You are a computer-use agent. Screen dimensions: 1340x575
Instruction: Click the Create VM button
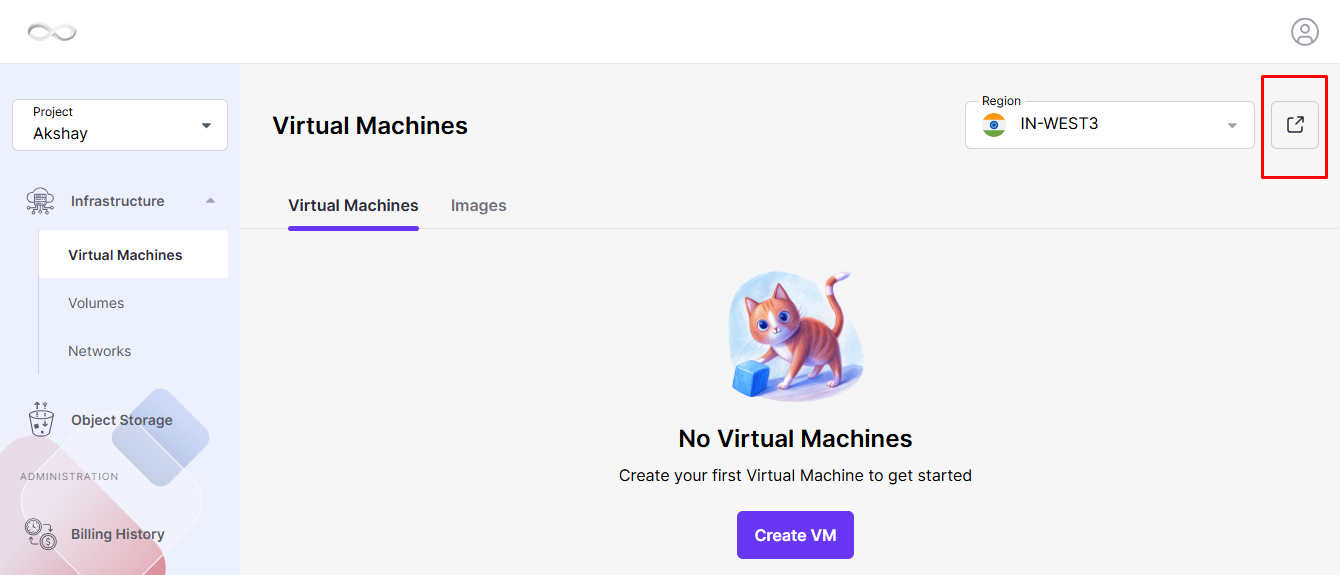(x=795, y=535)
